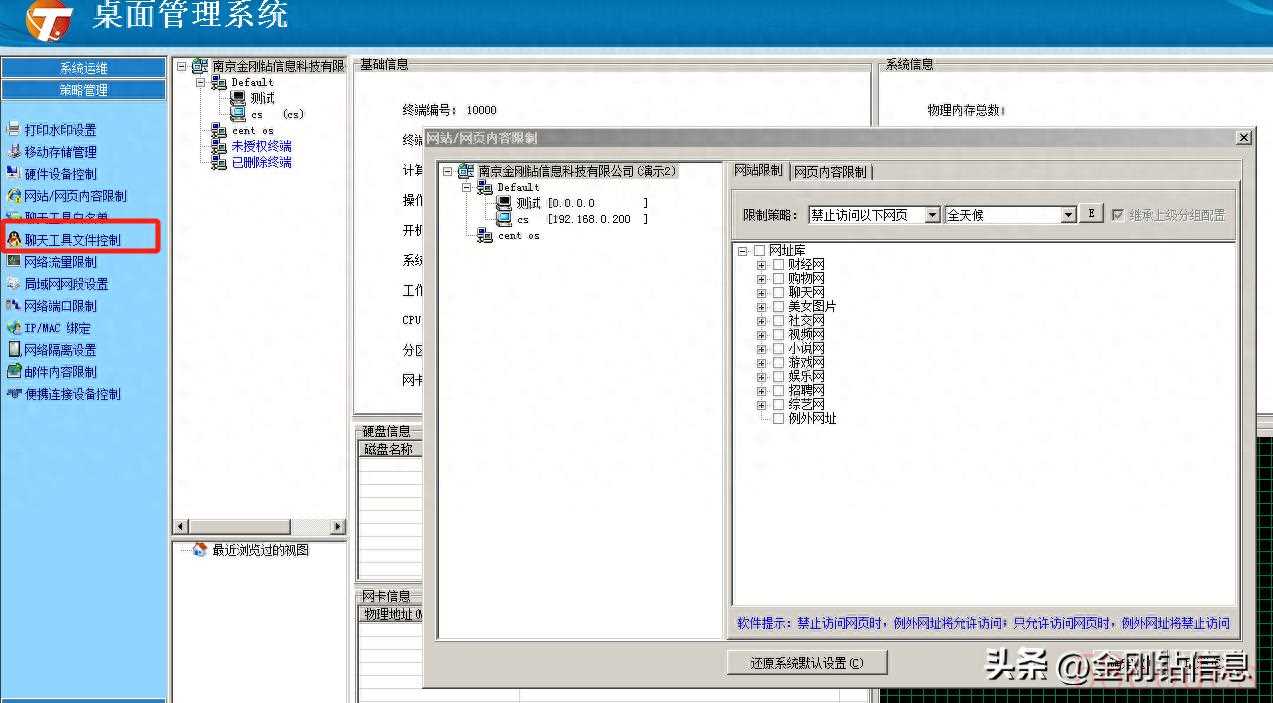Click the 邮件内容限制 mail icon

(13, 372)
